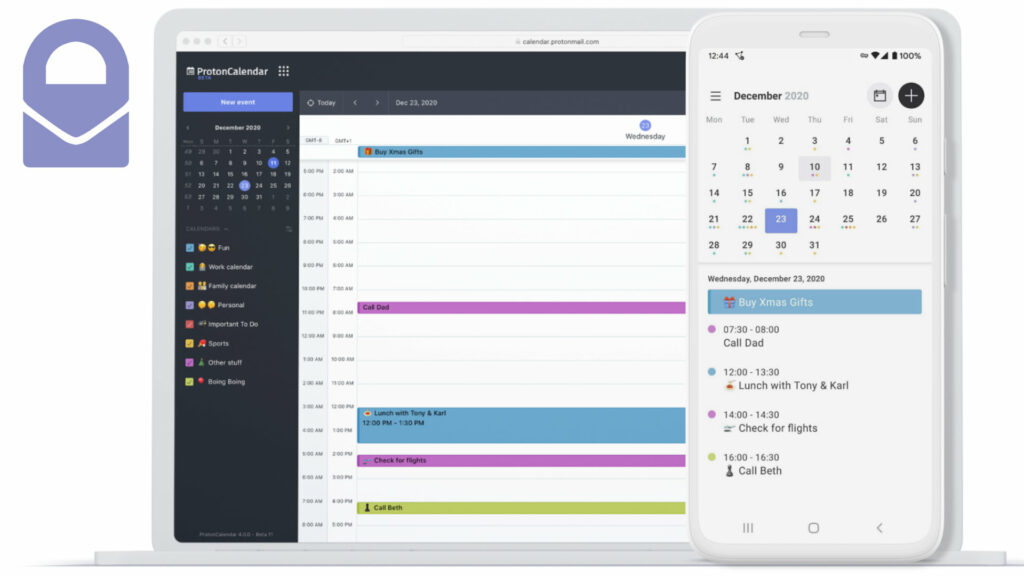Click December 2020 title in desktop mini calendar
The image size is (1024, 576).
238,128
